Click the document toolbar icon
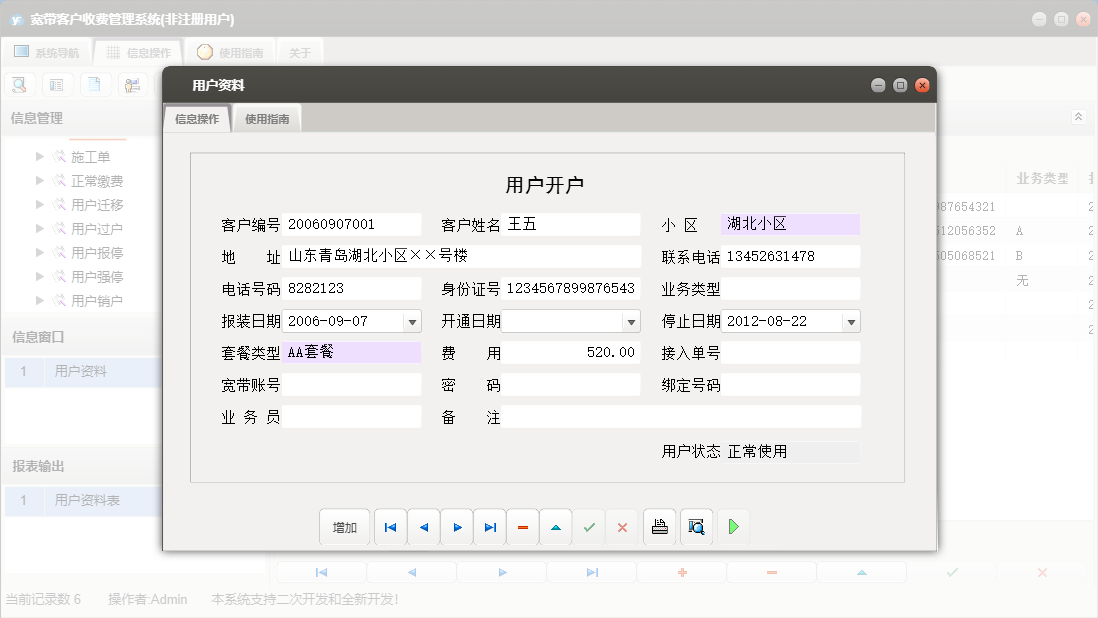1098x618 pixels. pos(94,84)
